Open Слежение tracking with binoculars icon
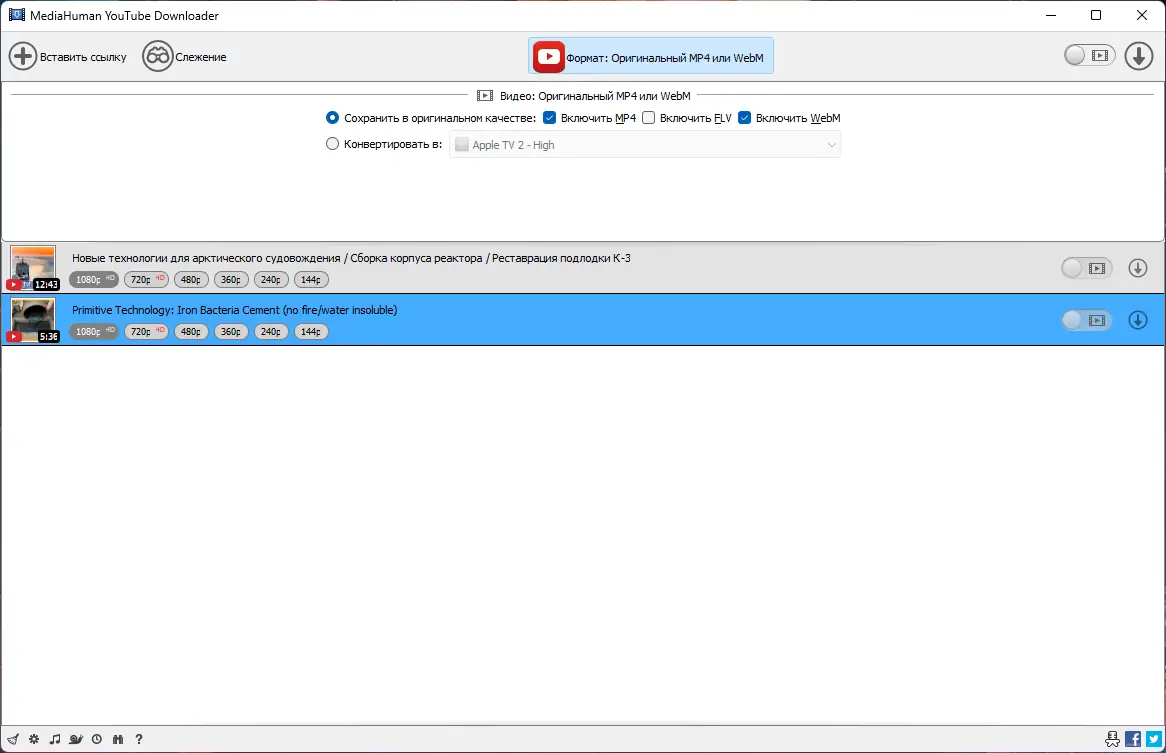This screenshot has width=1166, height=753. pos(157,56)
